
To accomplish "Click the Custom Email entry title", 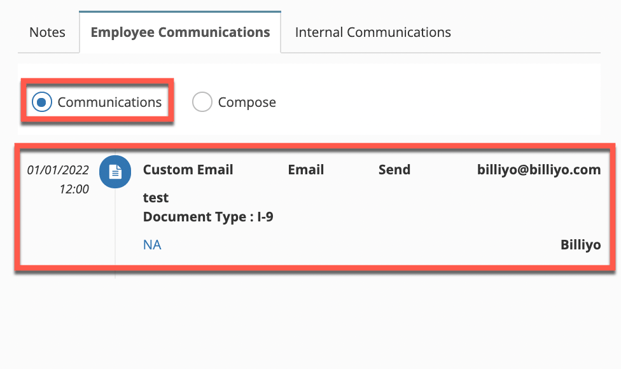I will pyautogui.click(x=188, y=169).
